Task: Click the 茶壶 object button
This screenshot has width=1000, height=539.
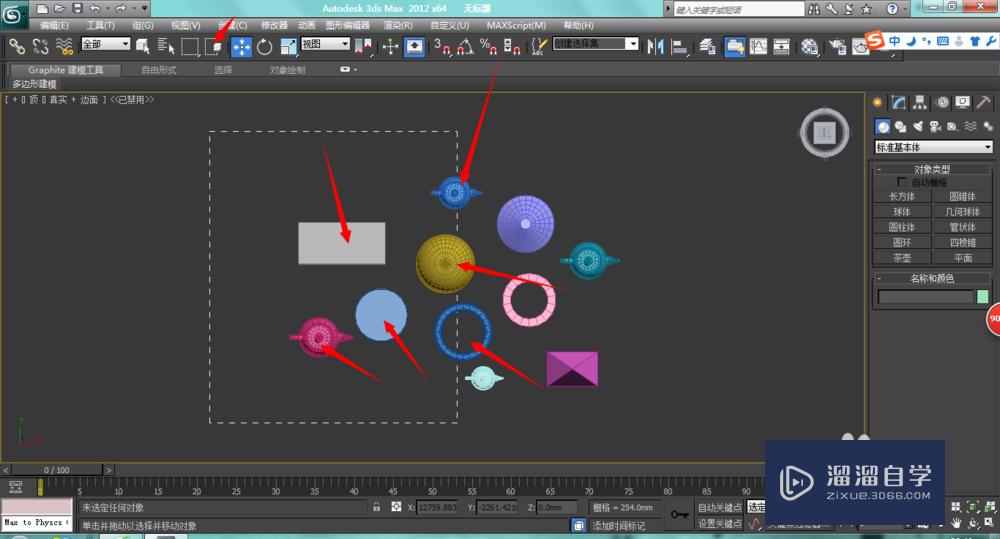Action: point(901,258)
